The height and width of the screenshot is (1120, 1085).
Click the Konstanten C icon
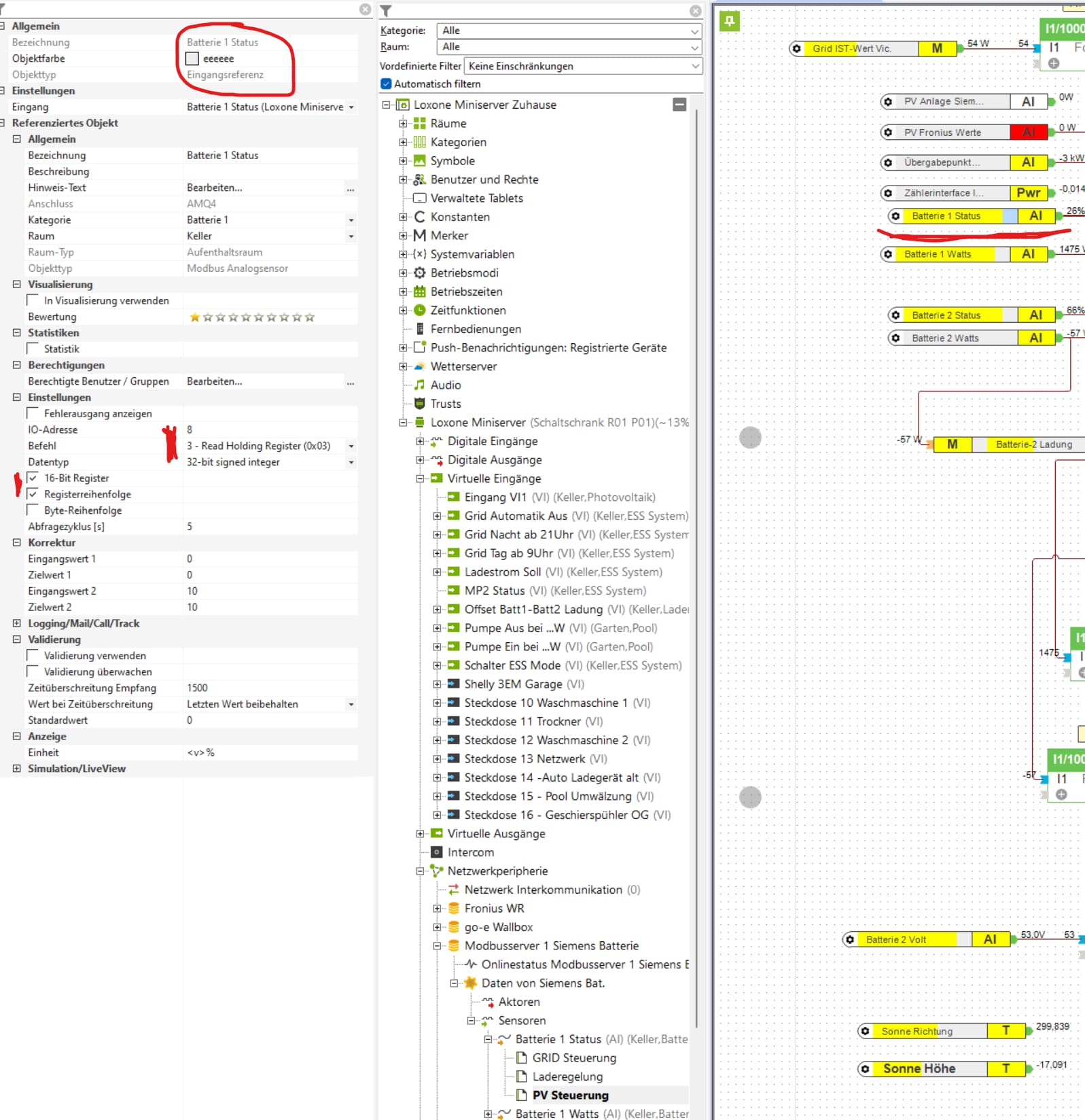click(420, 217)
